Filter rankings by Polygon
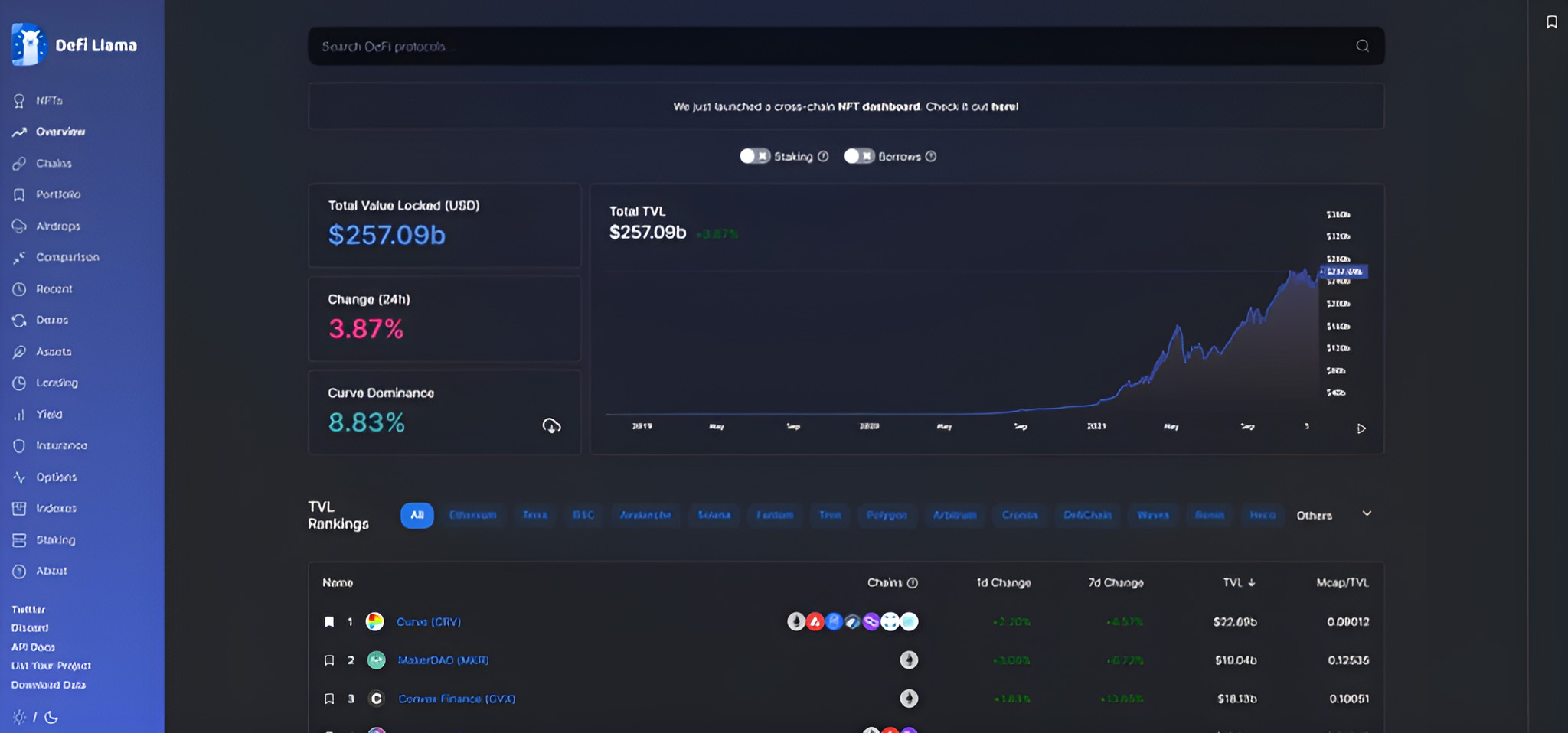This screenshot has width=1568, height=733. click(x=887, y=515)
